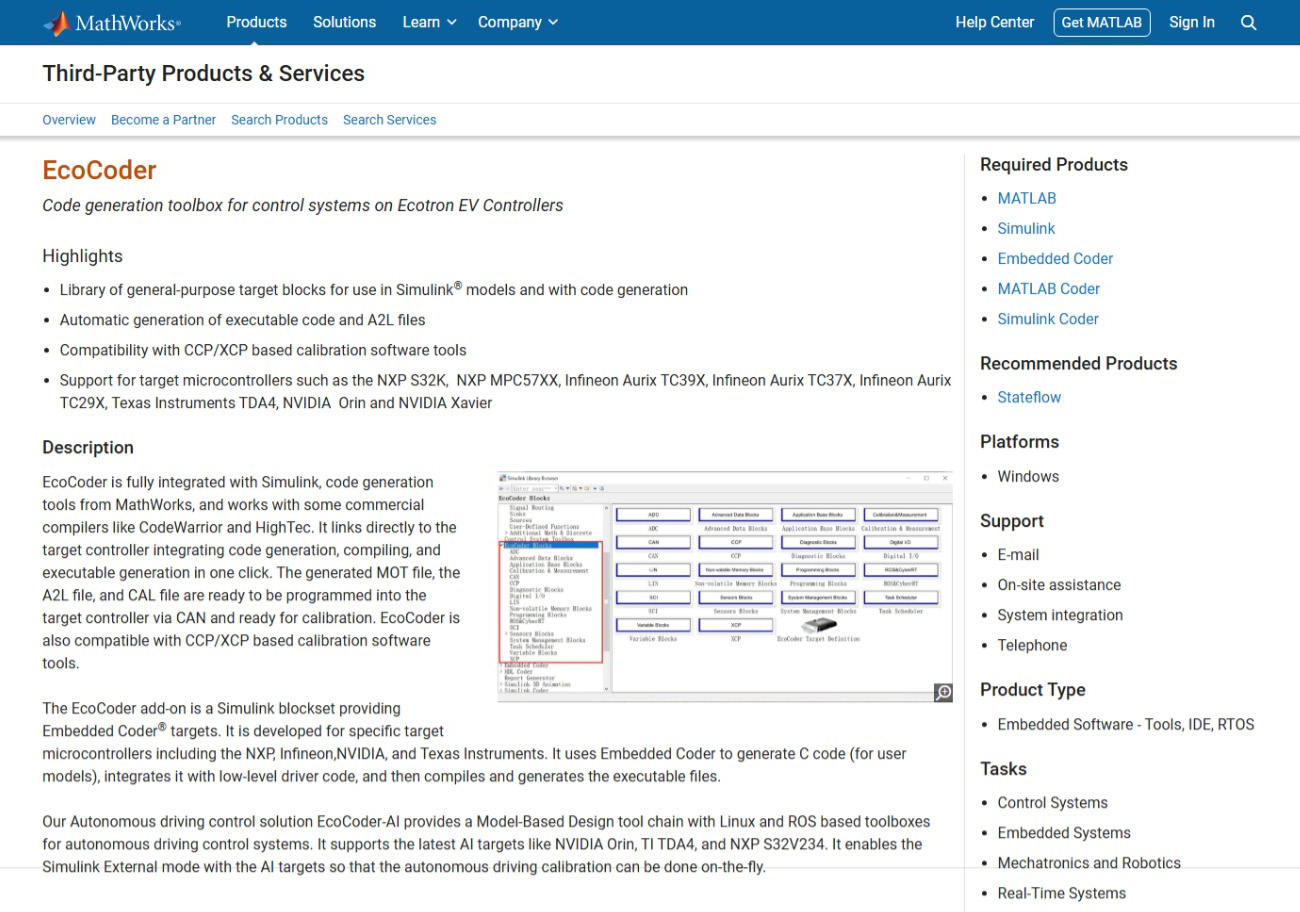
Task: Go to Help Center
Action: [995, 22]
